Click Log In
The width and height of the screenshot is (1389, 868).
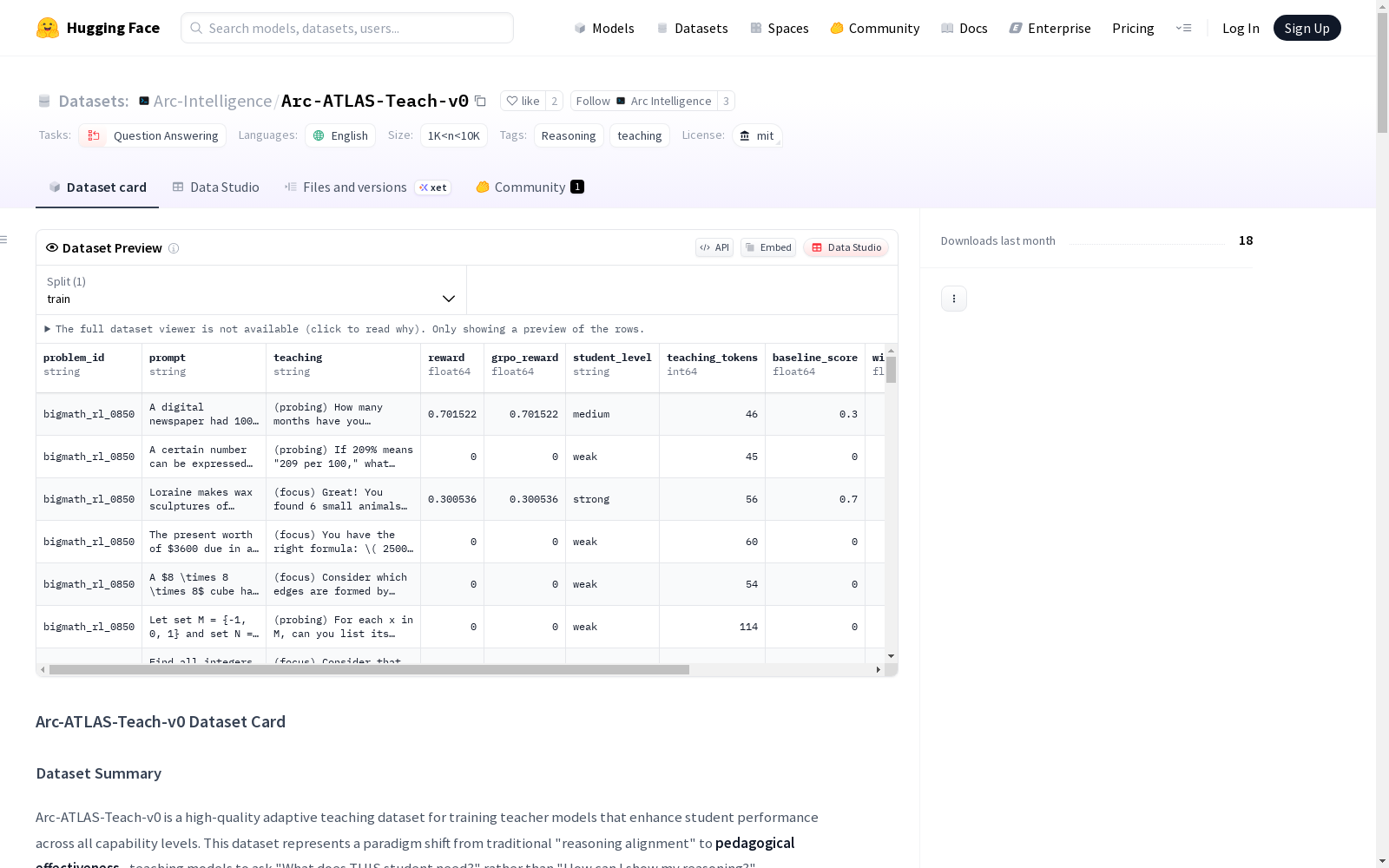click(x=1241, y=28)
